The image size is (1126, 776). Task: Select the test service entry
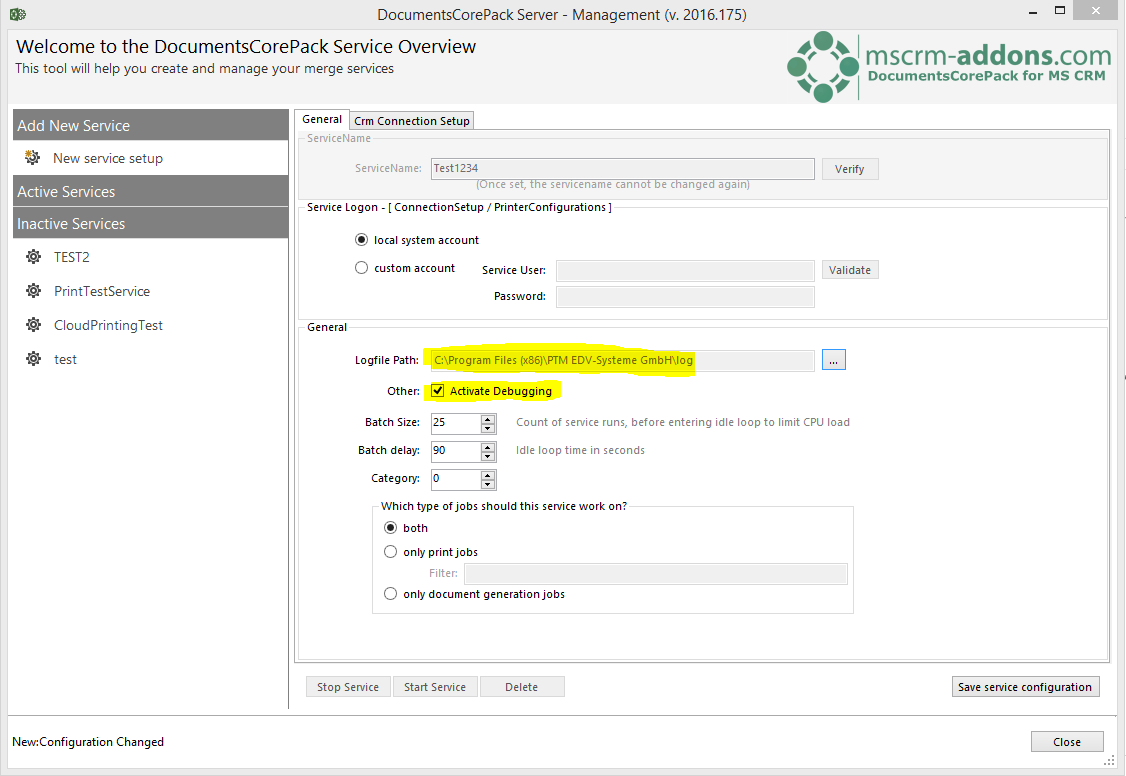[x=65, y=360]
